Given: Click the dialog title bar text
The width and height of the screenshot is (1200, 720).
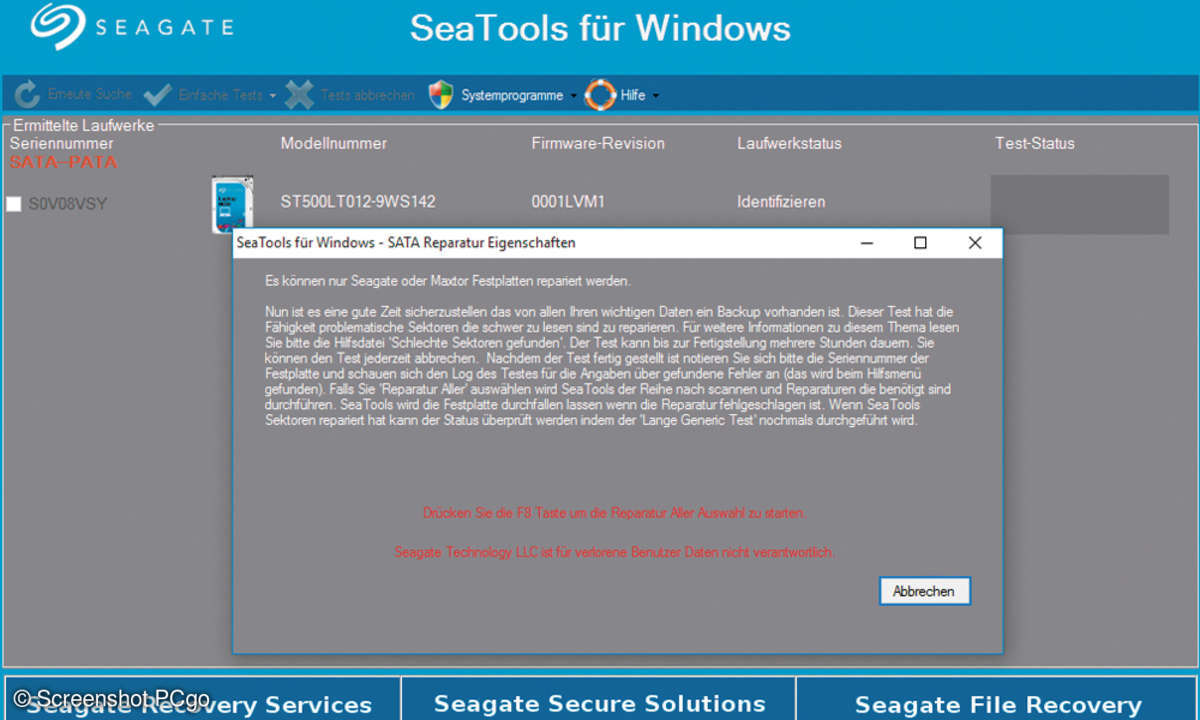Looking at the screenshot, I should [x=406, y=242].
